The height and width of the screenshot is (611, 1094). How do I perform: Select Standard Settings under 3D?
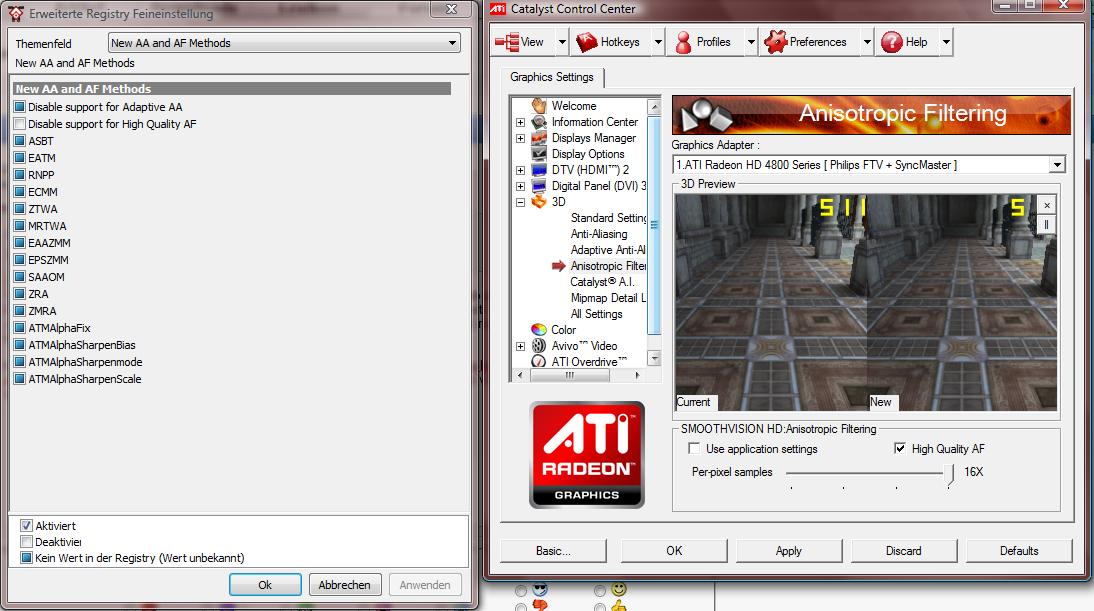coord(608,218)
